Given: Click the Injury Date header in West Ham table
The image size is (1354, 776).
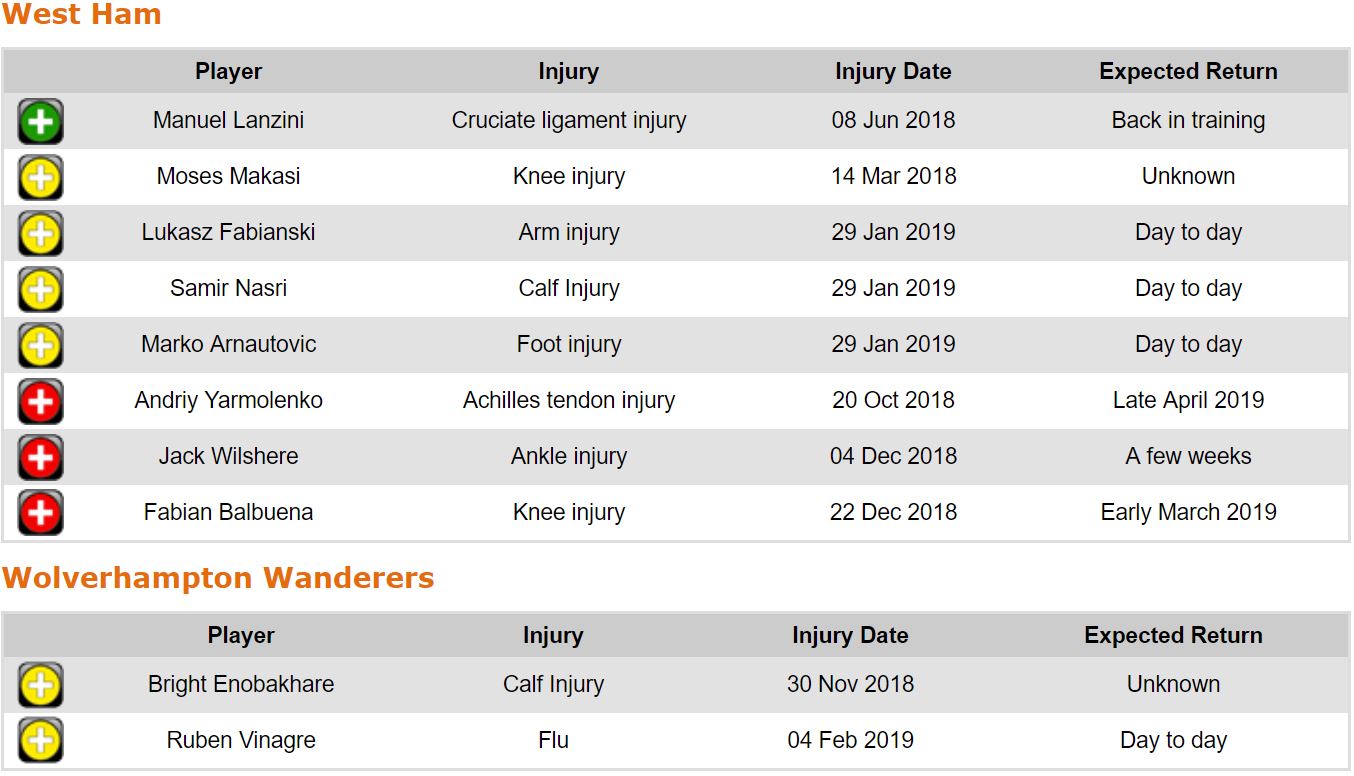Looking at the screenshot, I should (893, 72).
